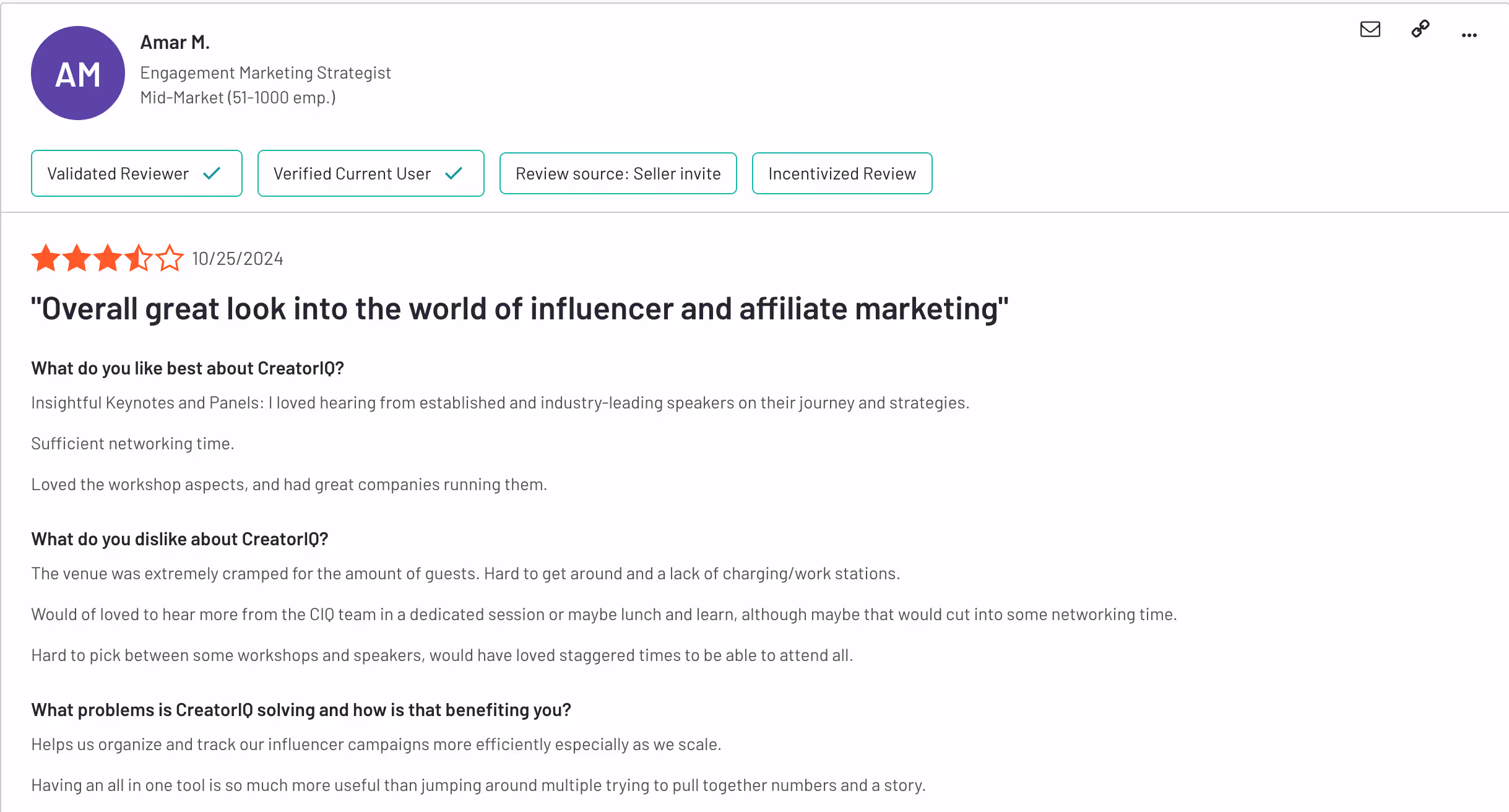Click 'Mid-Market (51-1000 emp.)' text
The width and height of the screenshot is (1509, 812).
point(238,98)
